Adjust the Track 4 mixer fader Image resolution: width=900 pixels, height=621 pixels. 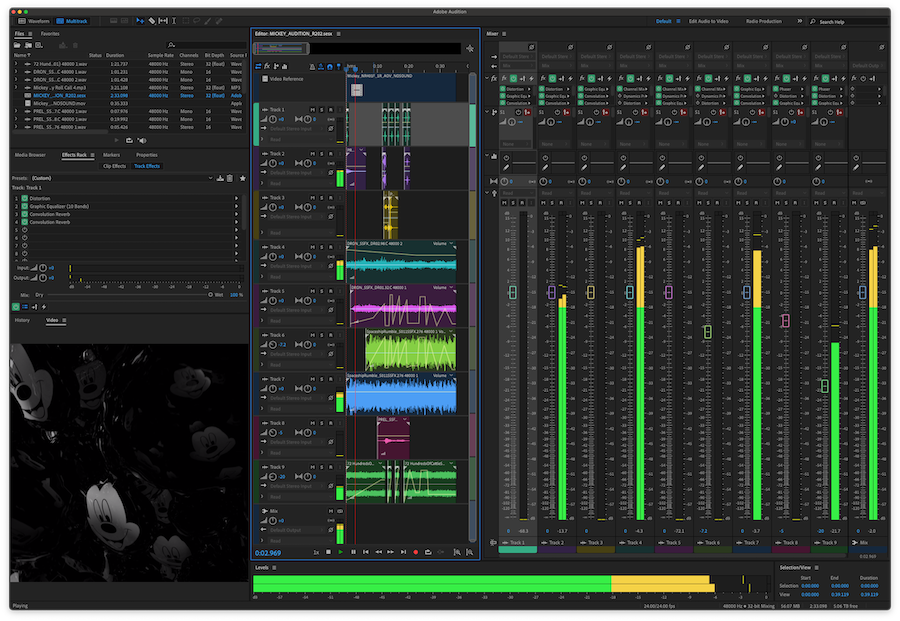tap(629, 293)
